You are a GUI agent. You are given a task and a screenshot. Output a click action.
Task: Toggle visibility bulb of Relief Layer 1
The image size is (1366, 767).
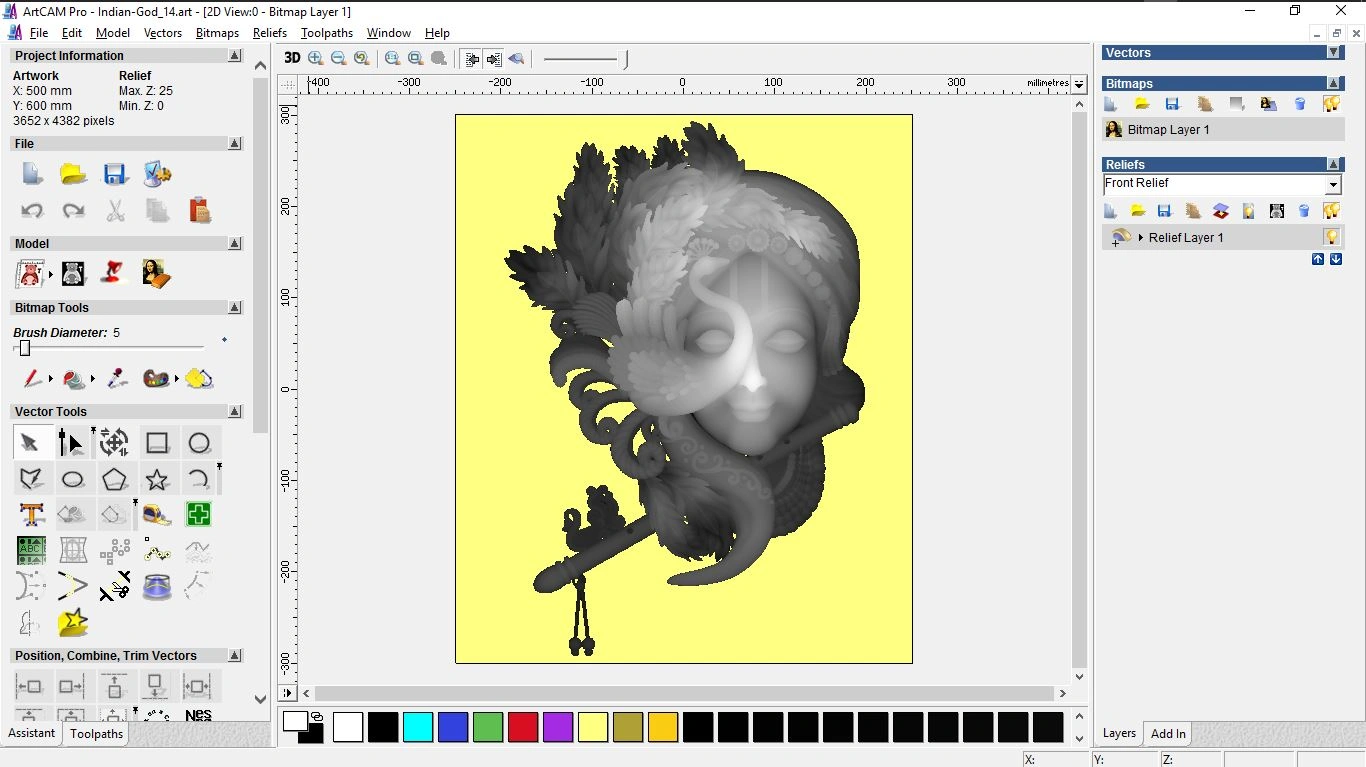(1331, 237)
